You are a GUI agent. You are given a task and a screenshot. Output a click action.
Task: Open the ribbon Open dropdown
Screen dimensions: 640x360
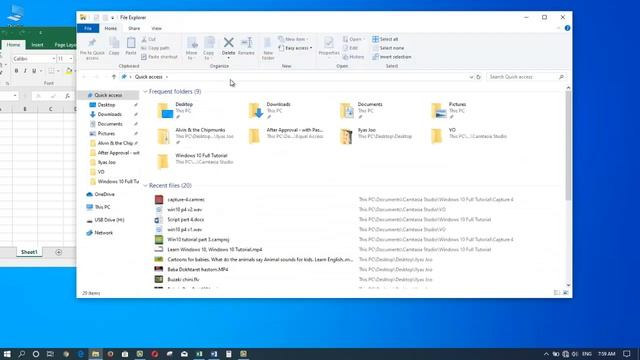(x=353, y=39)
